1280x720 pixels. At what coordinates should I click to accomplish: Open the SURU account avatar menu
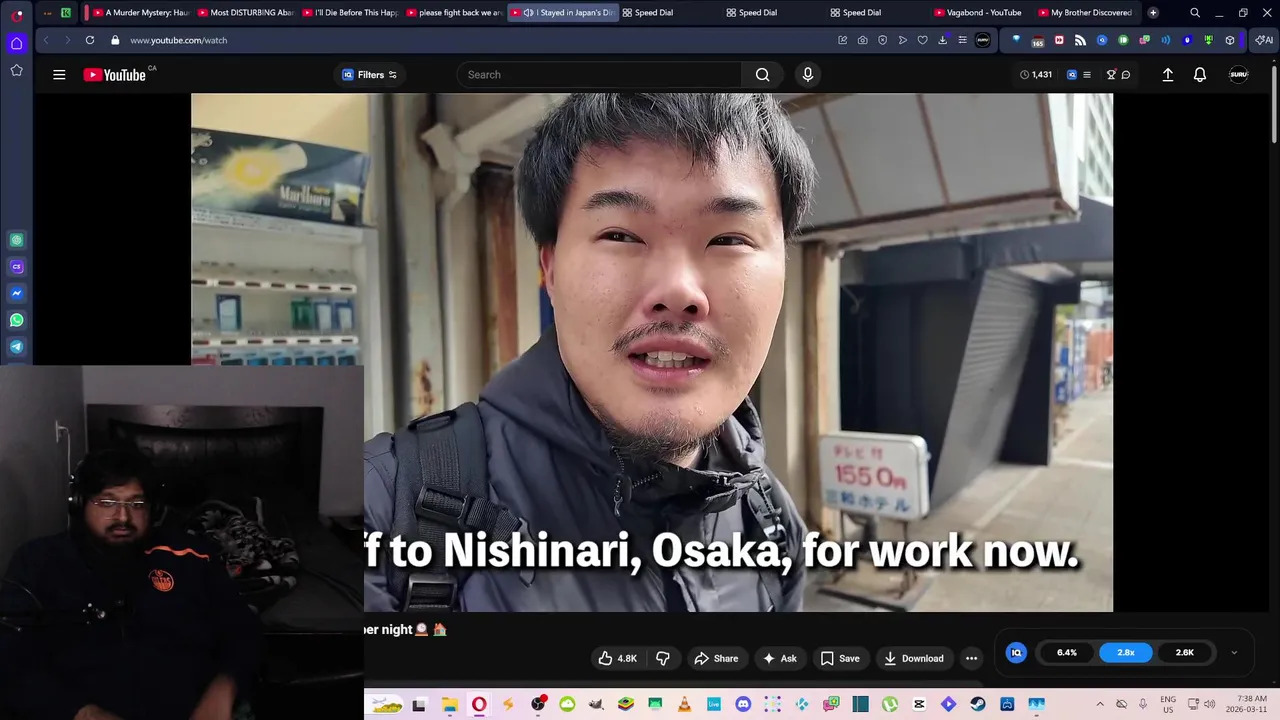(1239, 75)
